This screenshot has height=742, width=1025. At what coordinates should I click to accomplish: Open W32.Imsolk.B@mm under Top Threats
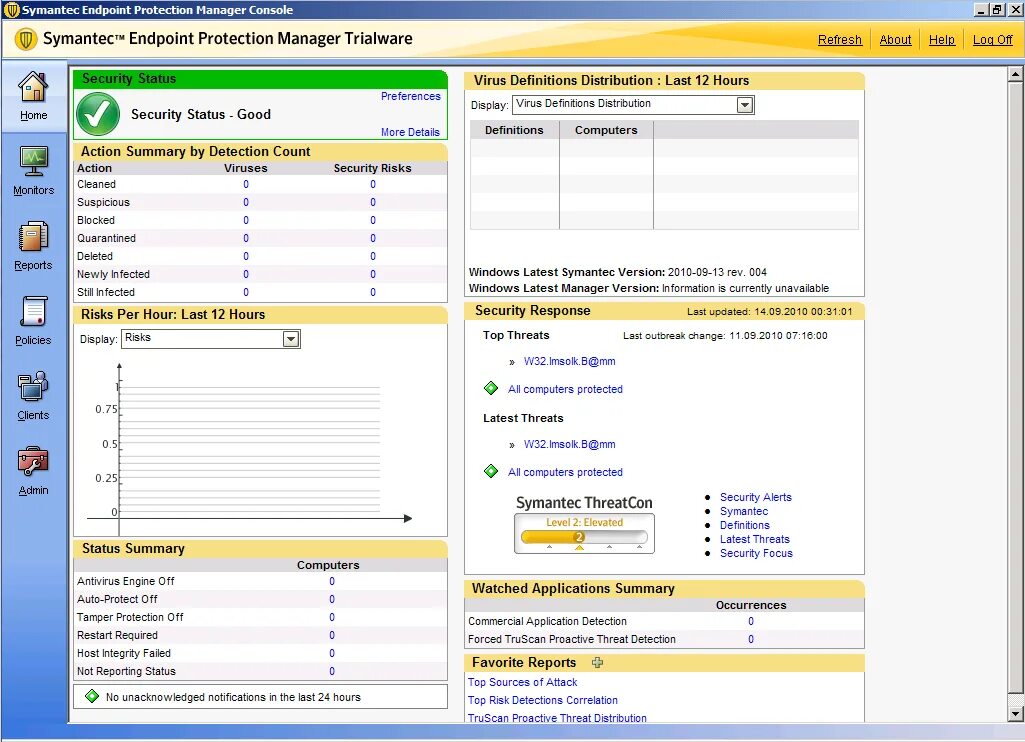pos(569,361)
